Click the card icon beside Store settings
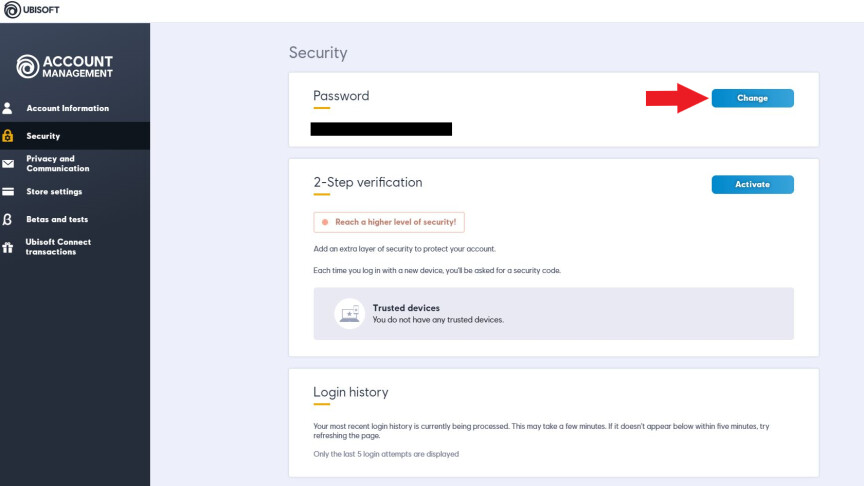 point(8,192)
